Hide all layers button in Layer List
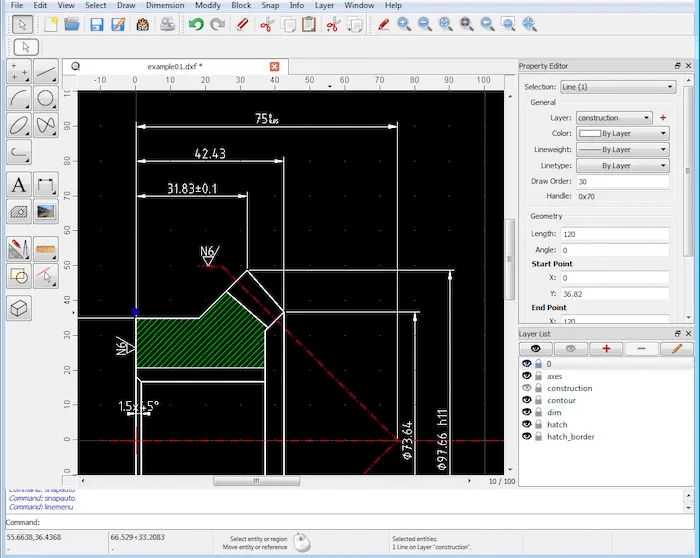700x558 pixels. tap(571, 349)
